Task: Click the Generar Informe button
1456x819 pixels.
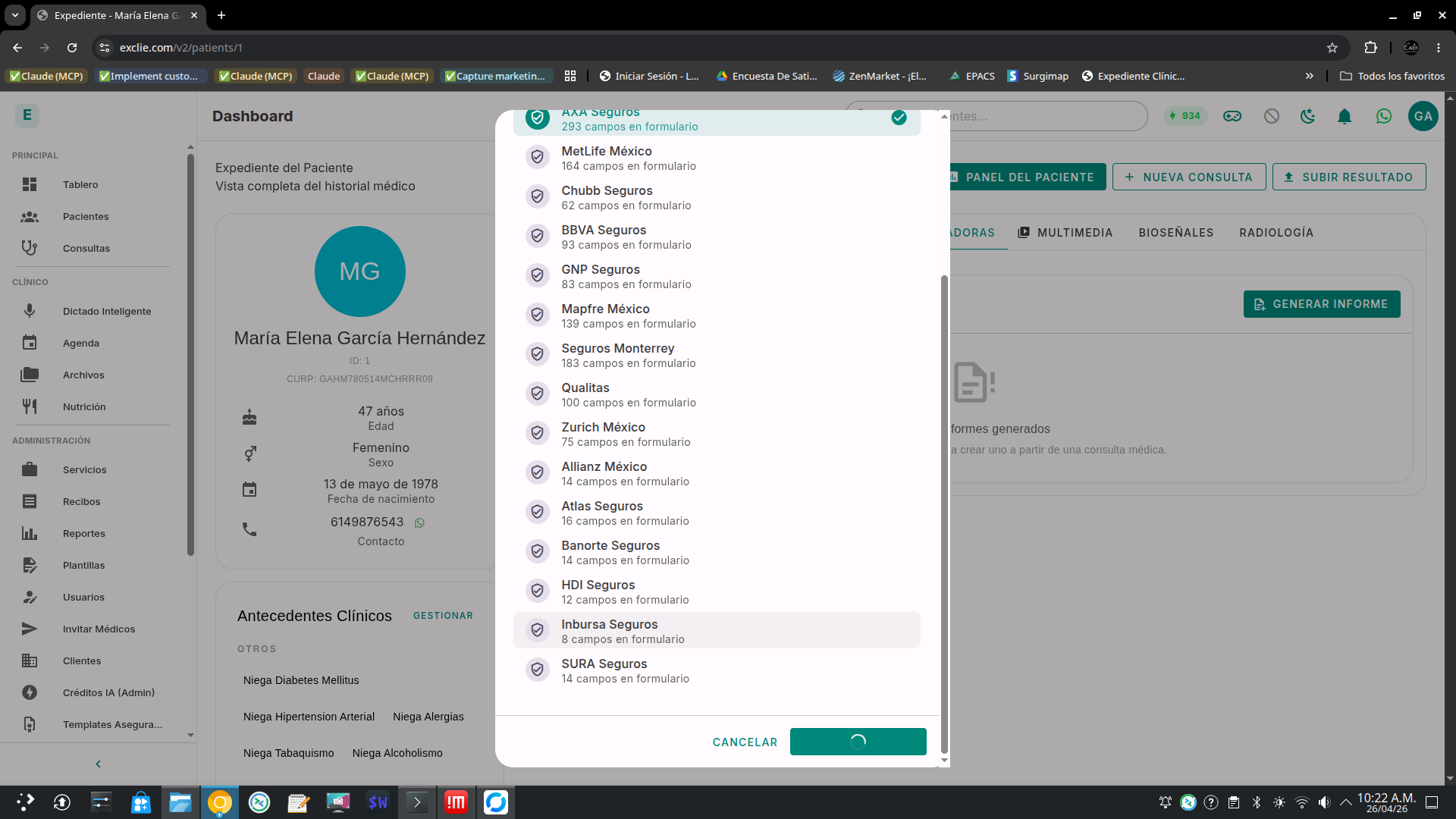Action: [1321, 304]
